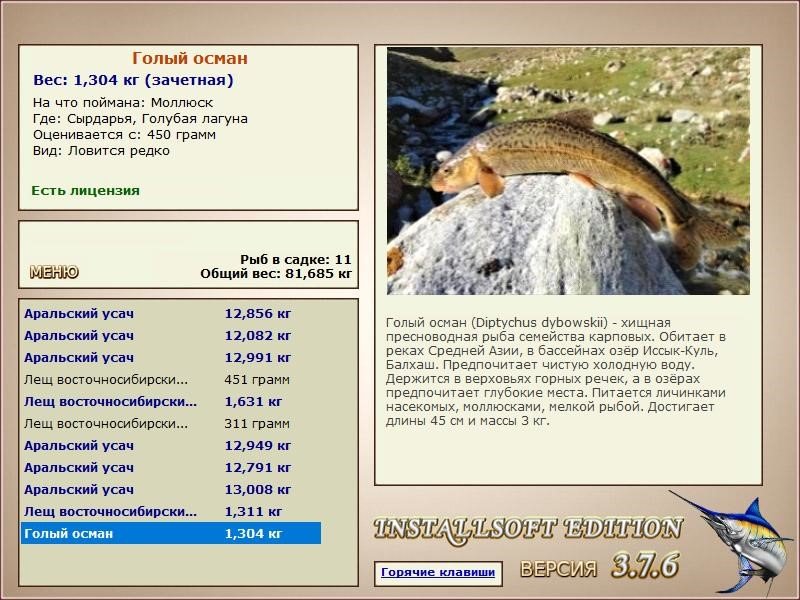
Task: Click the Есть лицензия label
Action: (x=86, y=191)
